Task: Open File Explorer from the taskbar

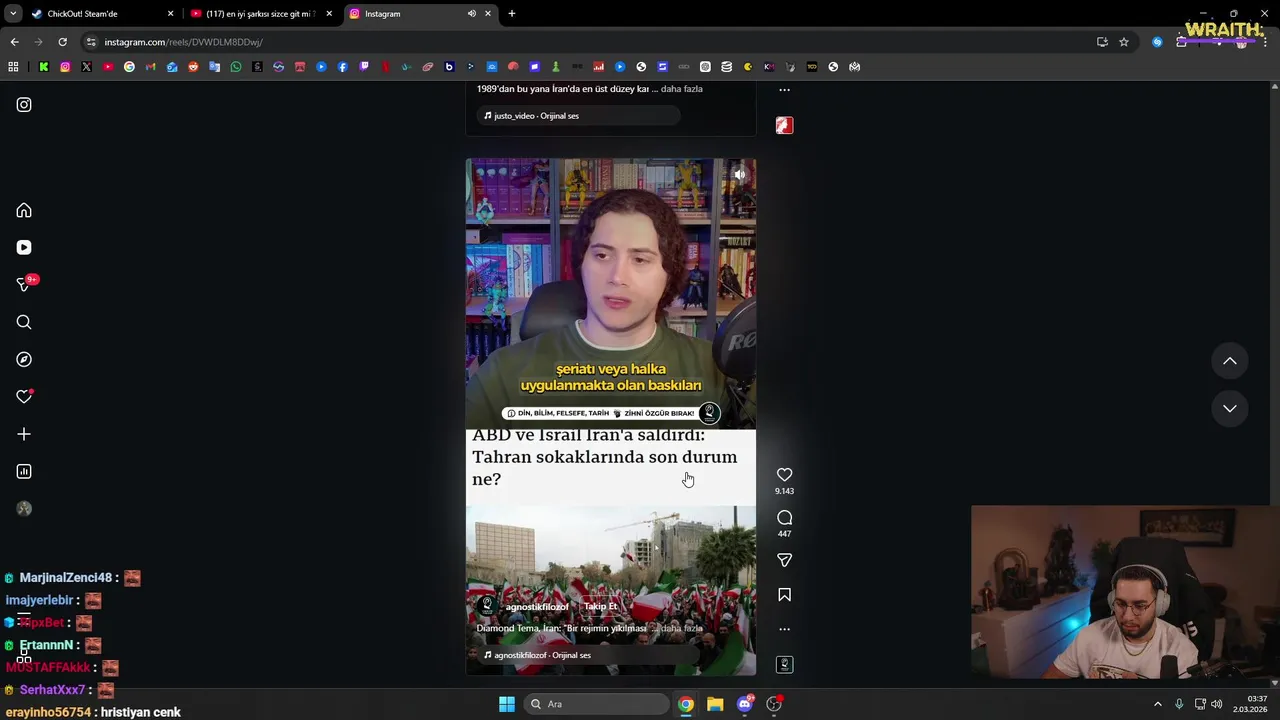Action: pyautogui.click(x=715, y=704)
